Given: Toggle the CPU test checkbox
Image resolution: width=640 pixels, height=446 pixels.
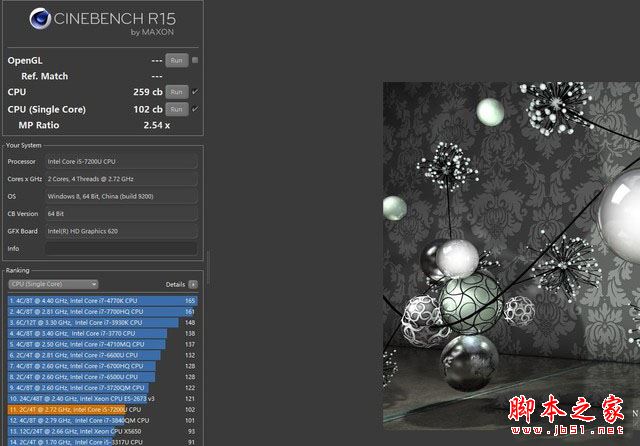Looking at the screenshot, I should coord(195,91).
